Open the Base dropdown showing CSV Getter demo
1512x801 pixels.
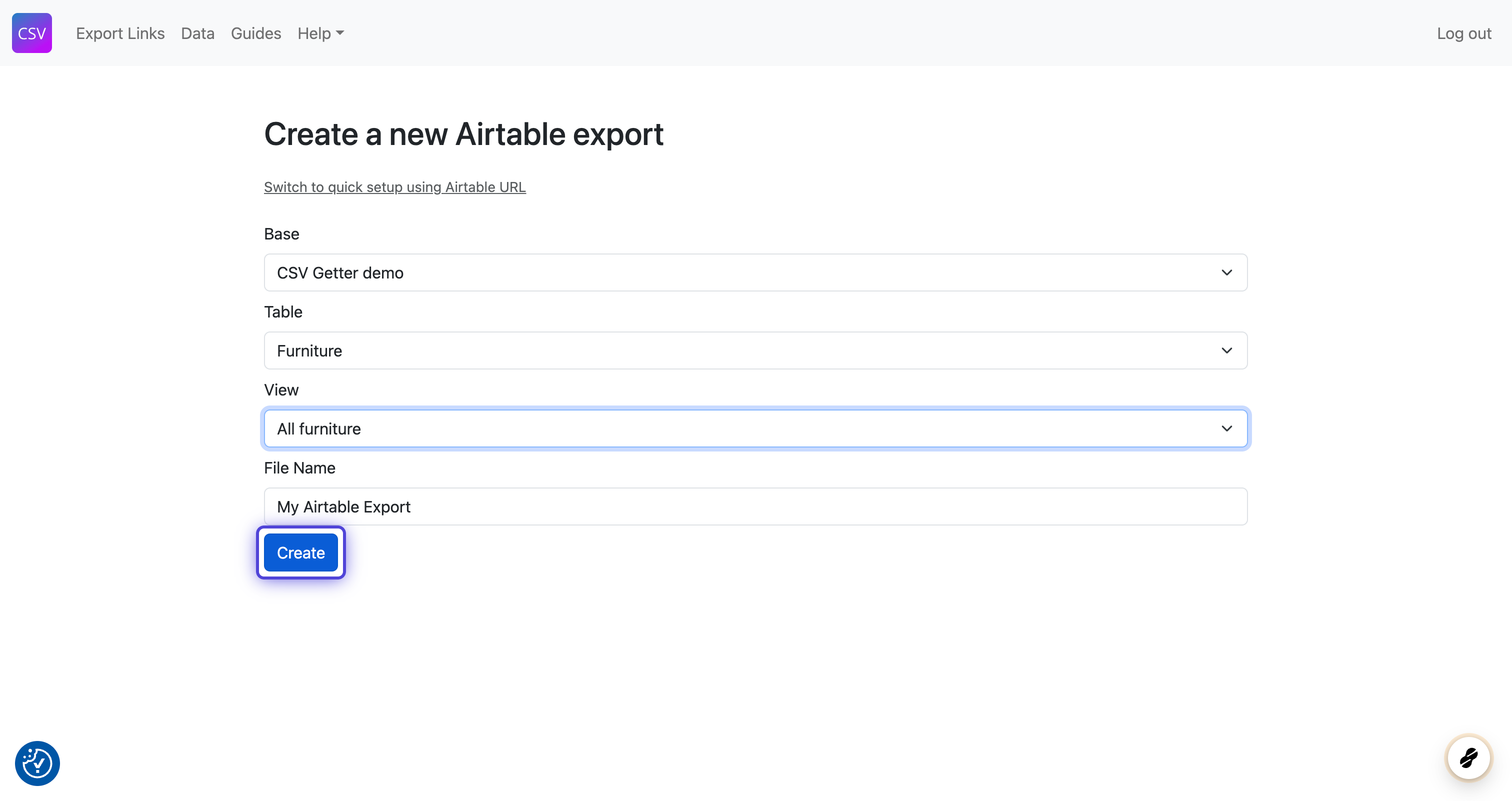755,272
